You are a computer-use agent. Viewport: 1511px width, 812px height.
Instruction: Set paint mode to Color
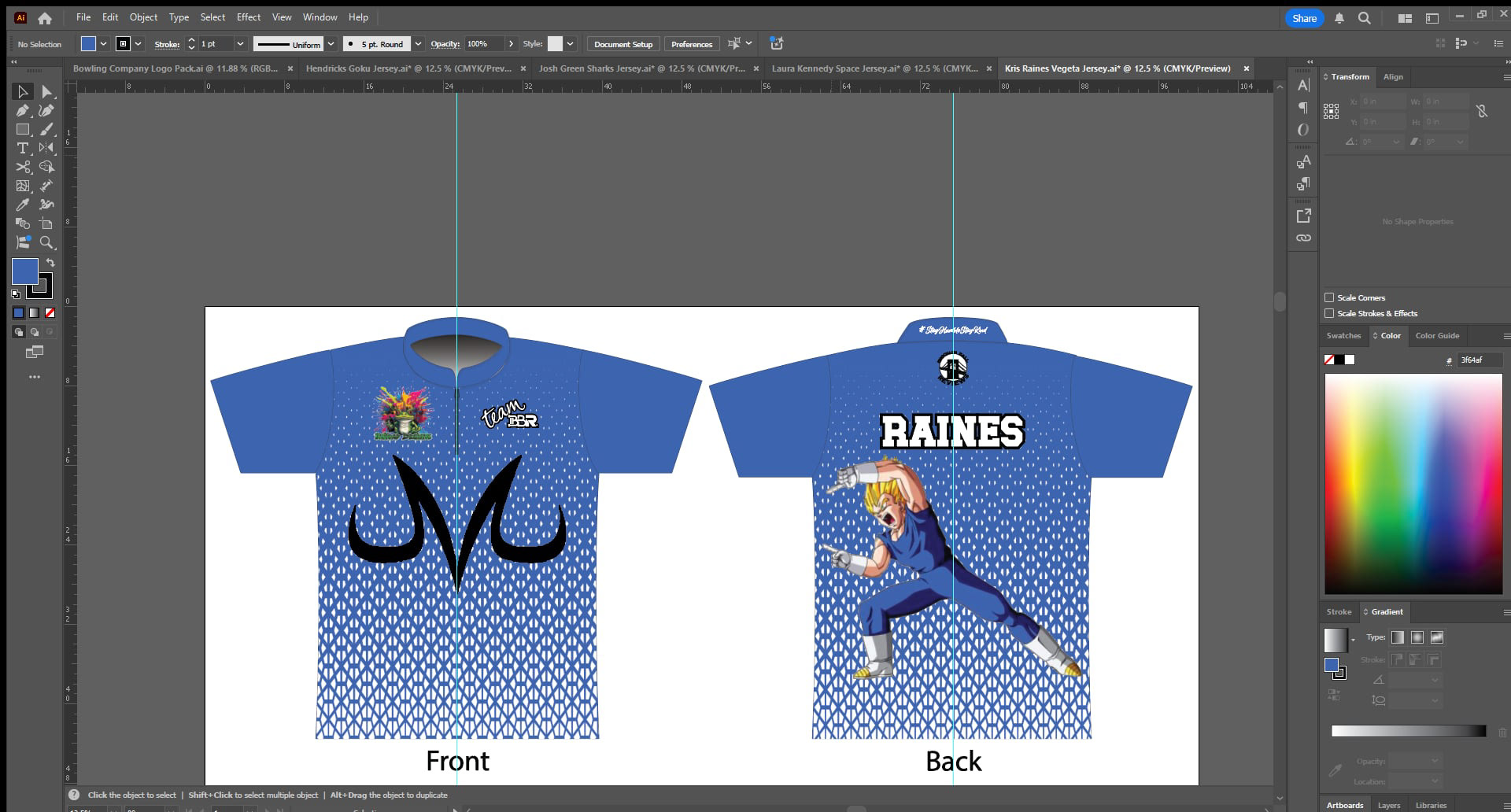click(18, 312)
